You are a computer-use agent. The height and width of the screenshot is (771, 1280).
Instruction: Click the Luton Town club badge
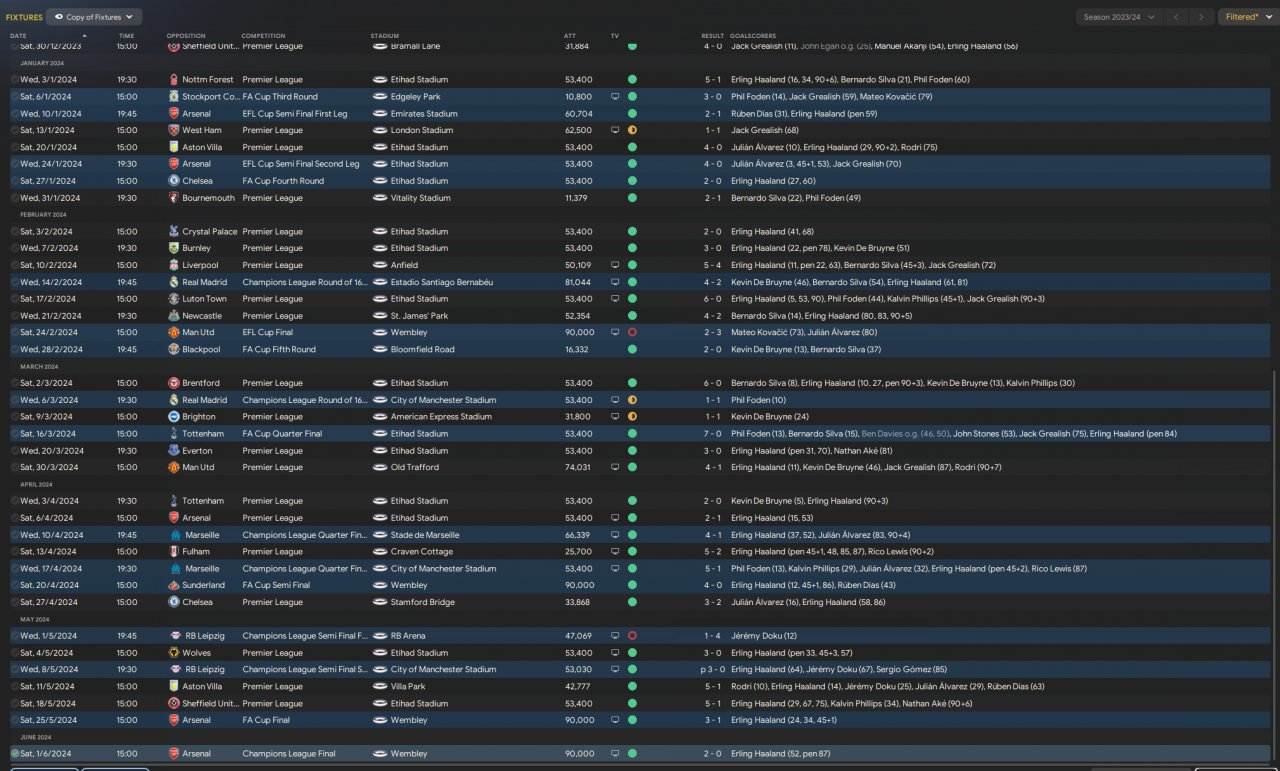[x=174, y=299]
